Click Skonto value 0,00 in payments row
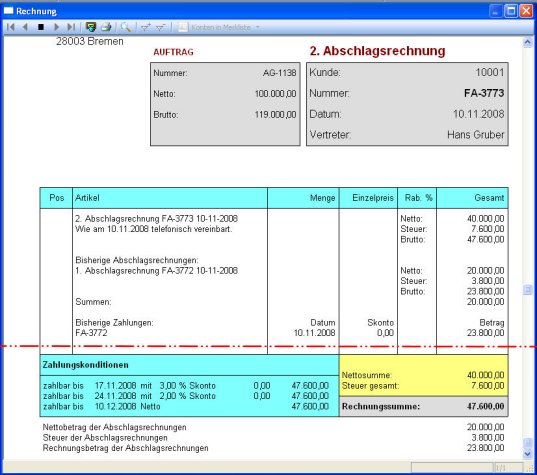537x475 pixels. coord(385,333)
